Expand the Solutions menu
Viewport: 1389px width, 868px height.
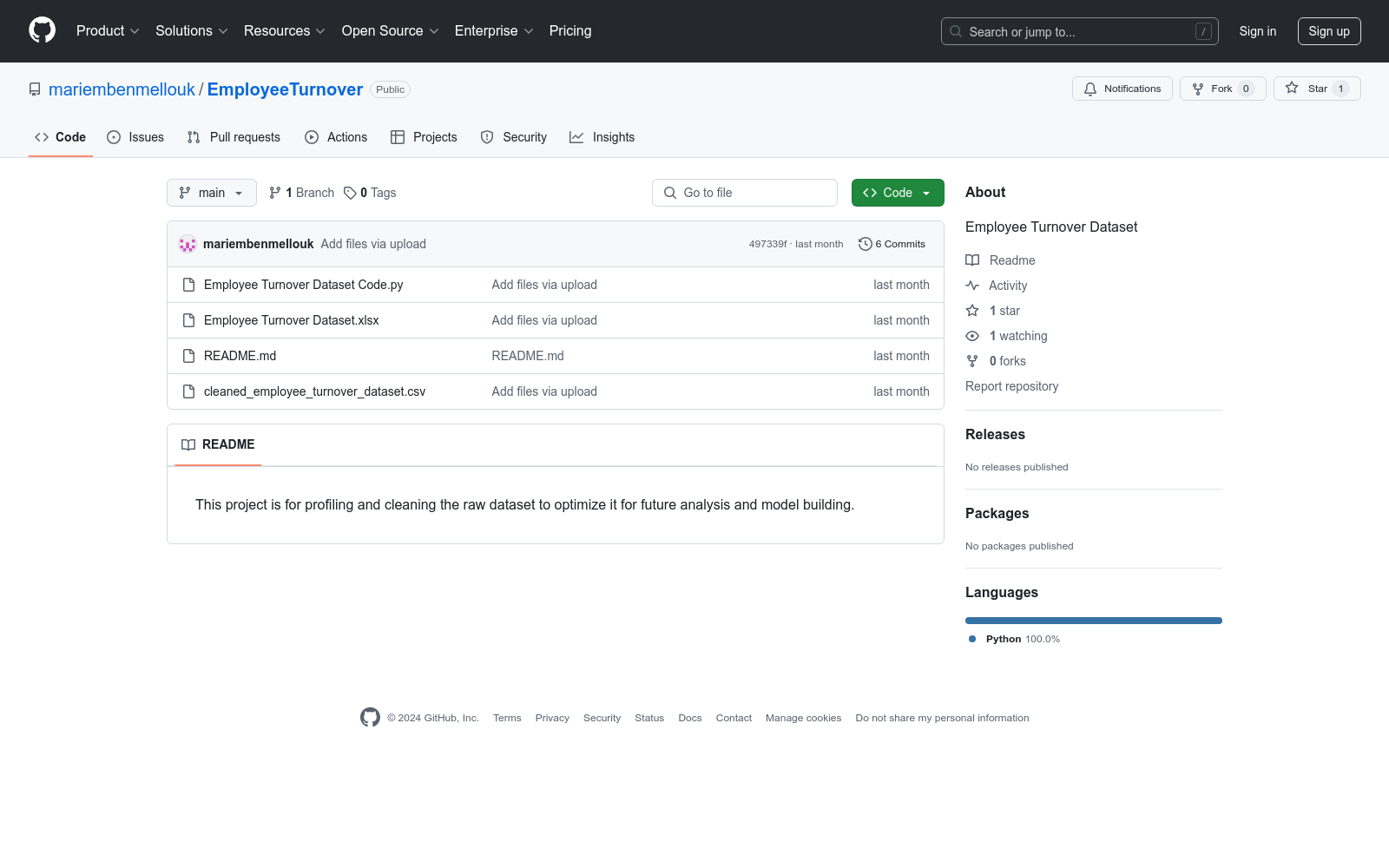(x=192, y=31)
